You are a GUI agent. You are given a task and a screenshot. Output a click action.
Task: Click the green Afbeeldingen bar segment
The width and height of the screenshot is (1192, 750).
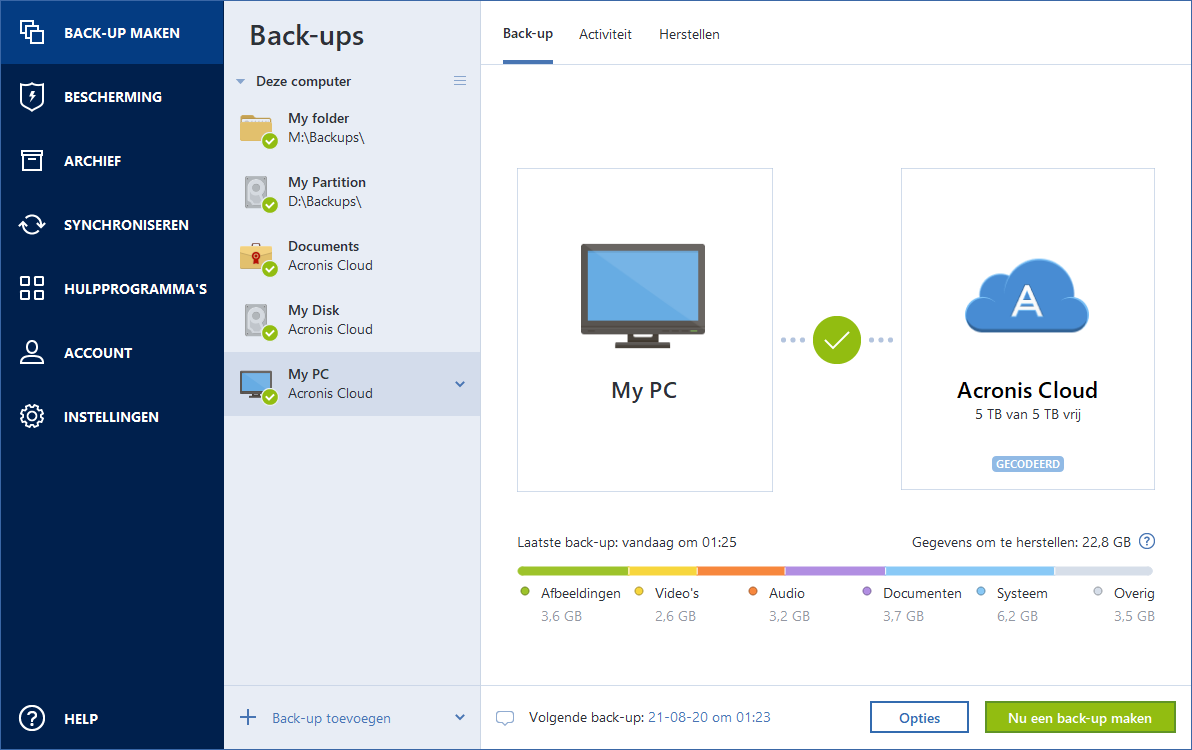573,571
